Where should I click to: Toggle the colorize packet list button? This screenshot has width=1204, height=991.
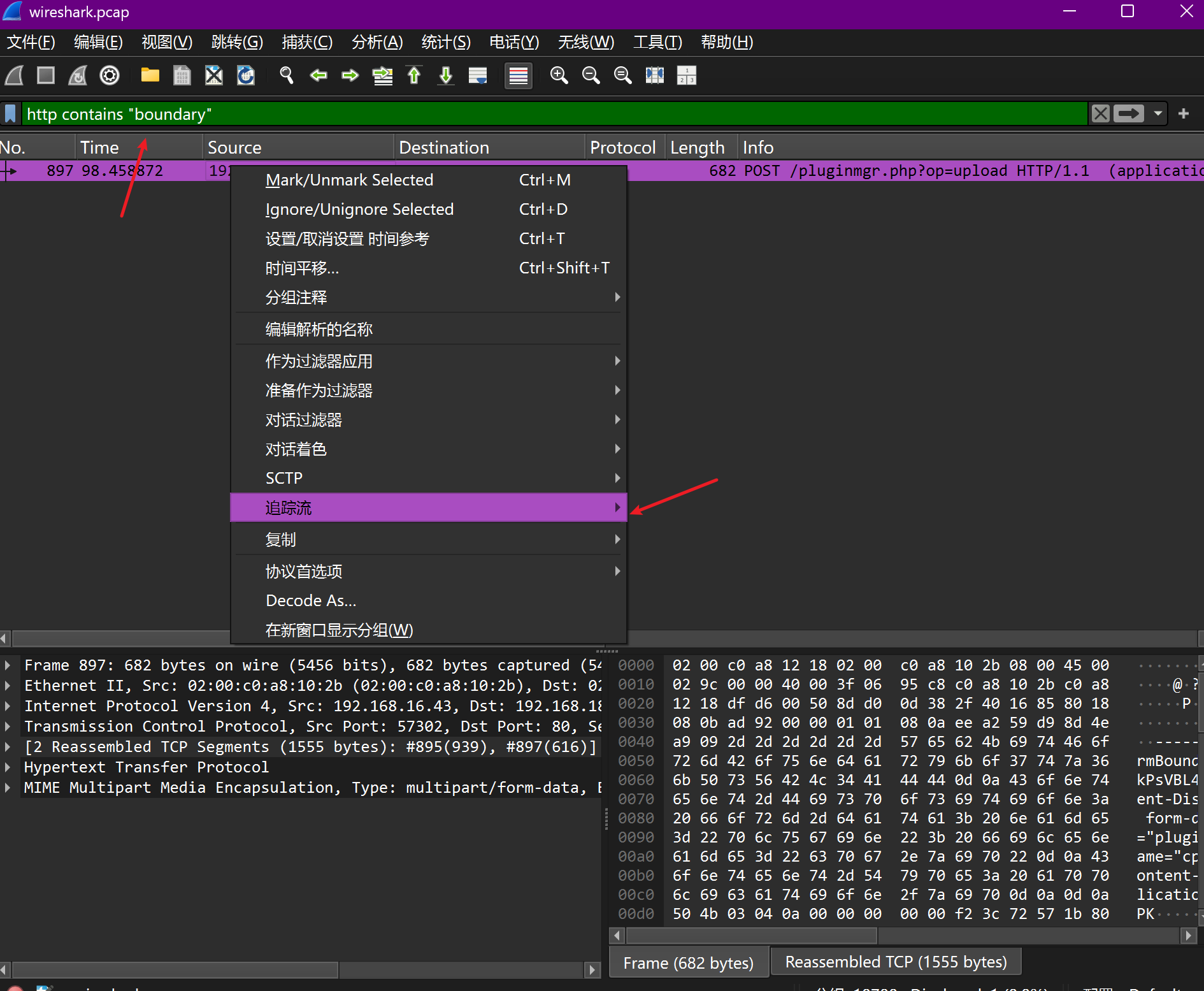[518, 76]
